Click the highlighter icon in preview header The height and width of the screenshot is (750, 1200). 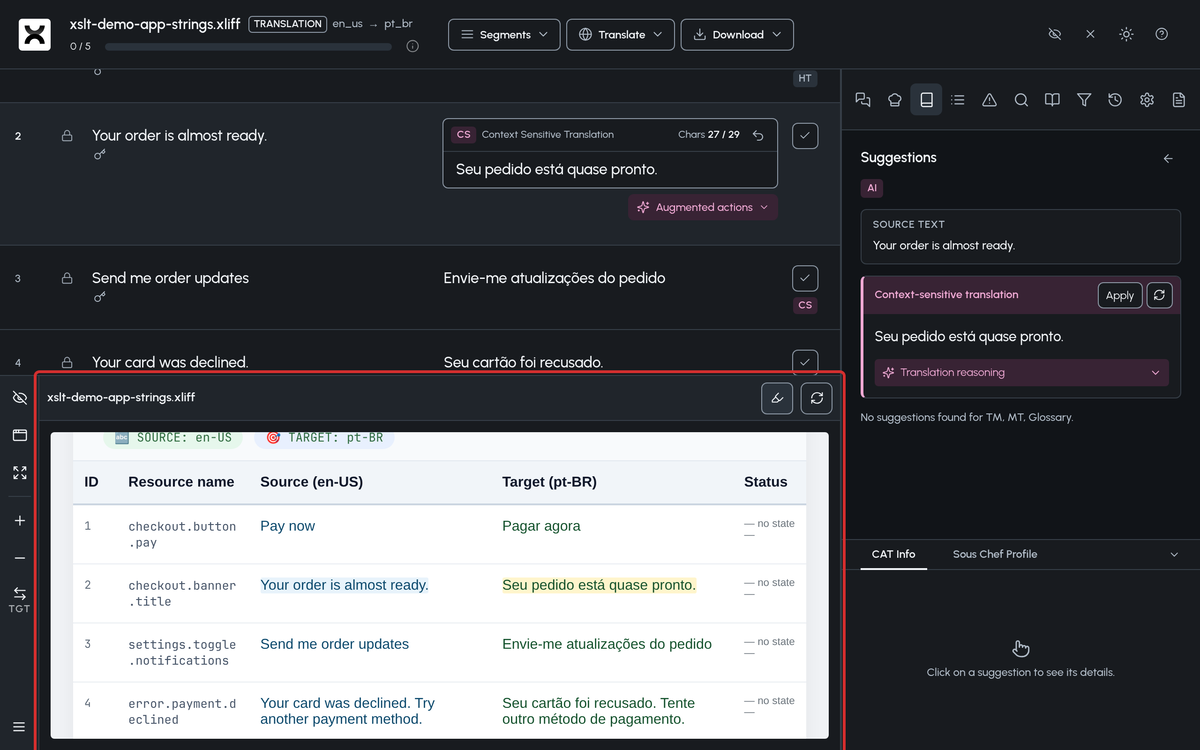coord(777,398)
